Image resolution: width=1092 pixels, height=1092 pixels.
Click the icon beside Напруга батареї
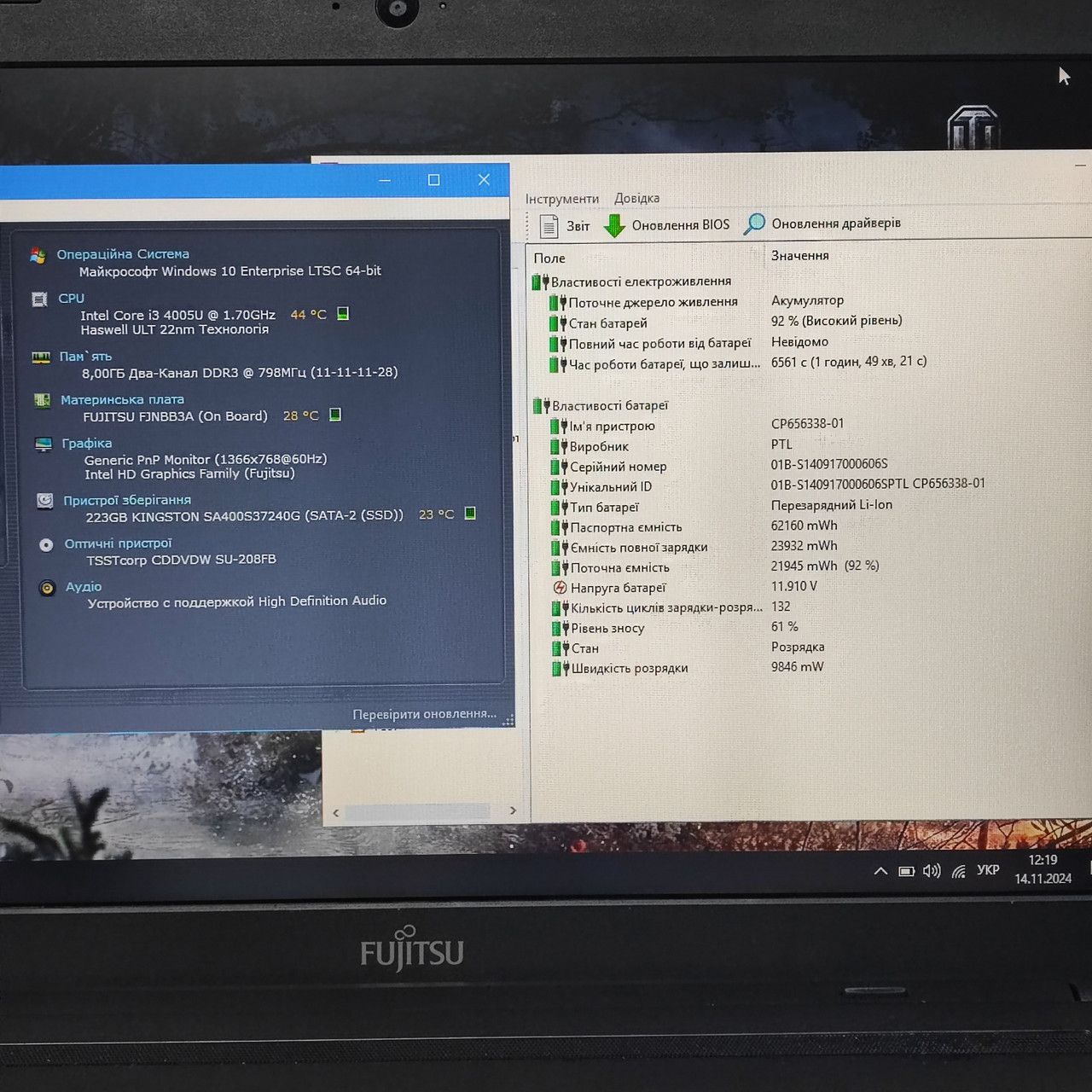coord(560,588)
